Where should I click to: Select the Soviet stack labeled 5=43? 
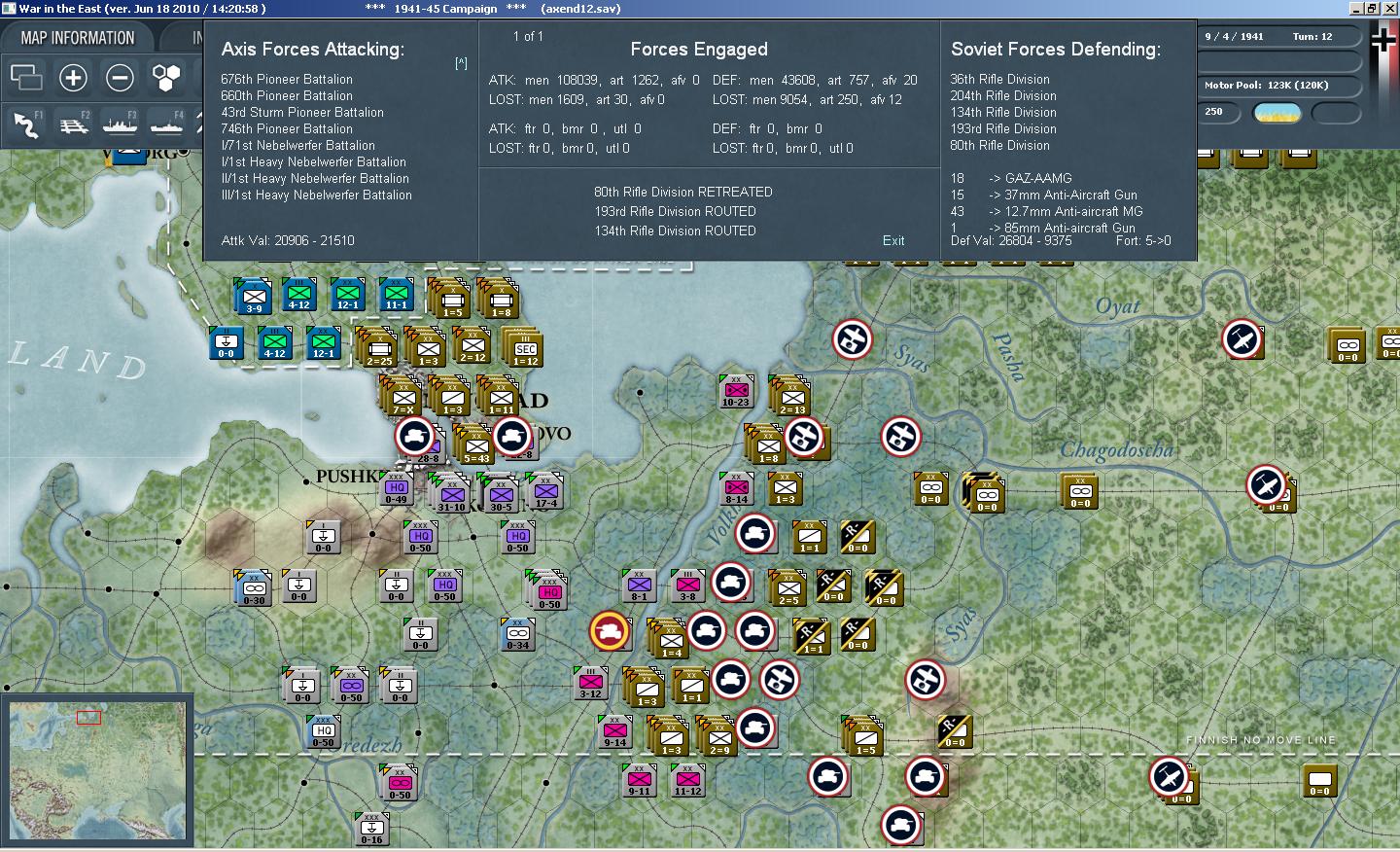[475, 444]
